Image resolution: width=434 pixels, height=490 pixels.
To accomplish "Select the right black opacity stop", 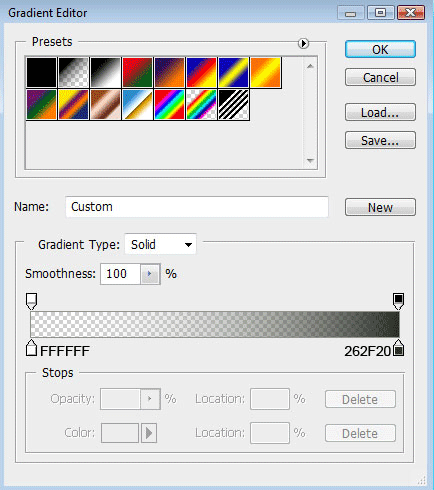I will 398,301.
